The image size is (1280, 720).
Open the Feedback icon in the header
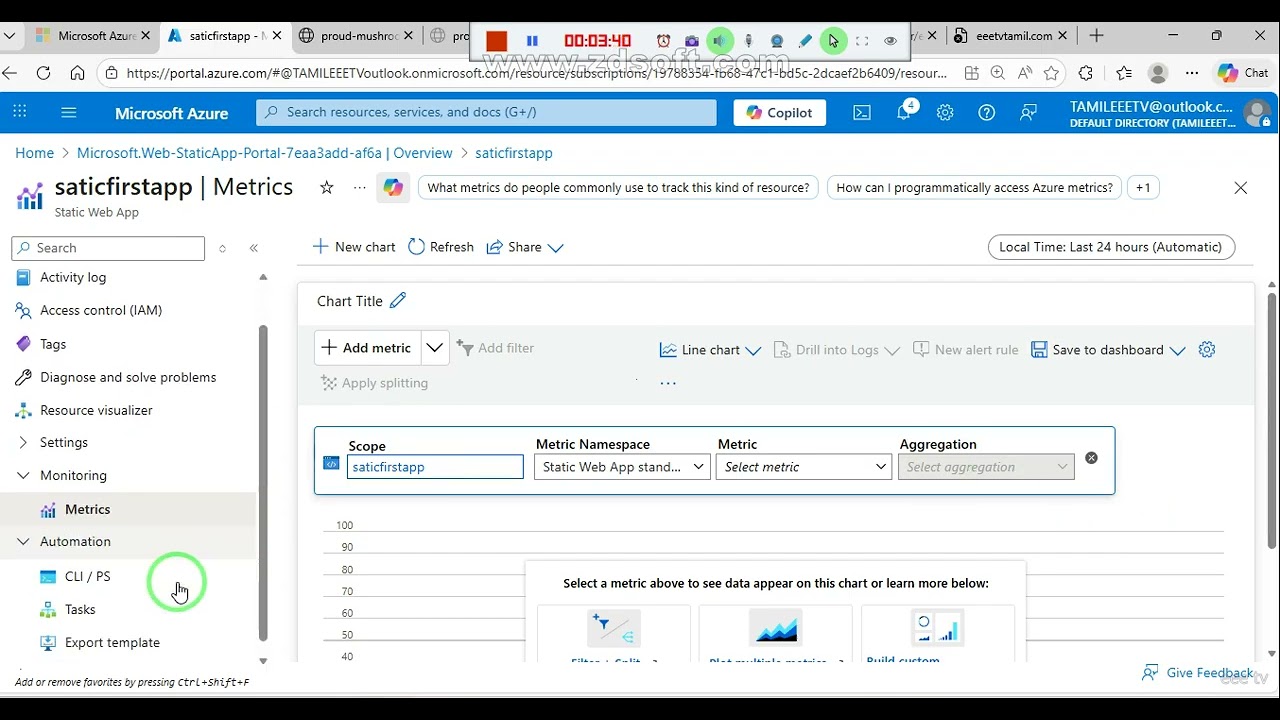click(1028, 113)
